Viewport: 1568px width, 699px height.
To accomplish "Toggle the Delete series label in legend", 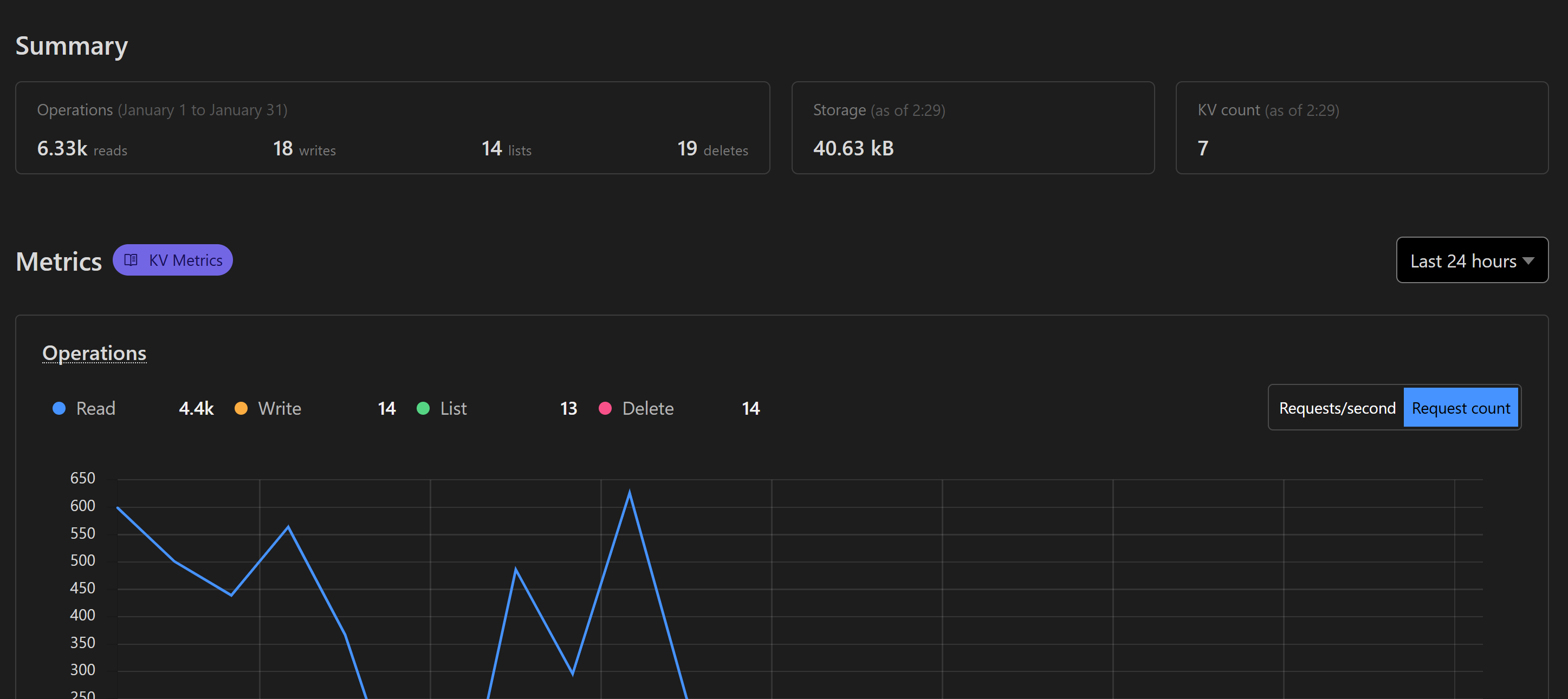I will (647, 408).
